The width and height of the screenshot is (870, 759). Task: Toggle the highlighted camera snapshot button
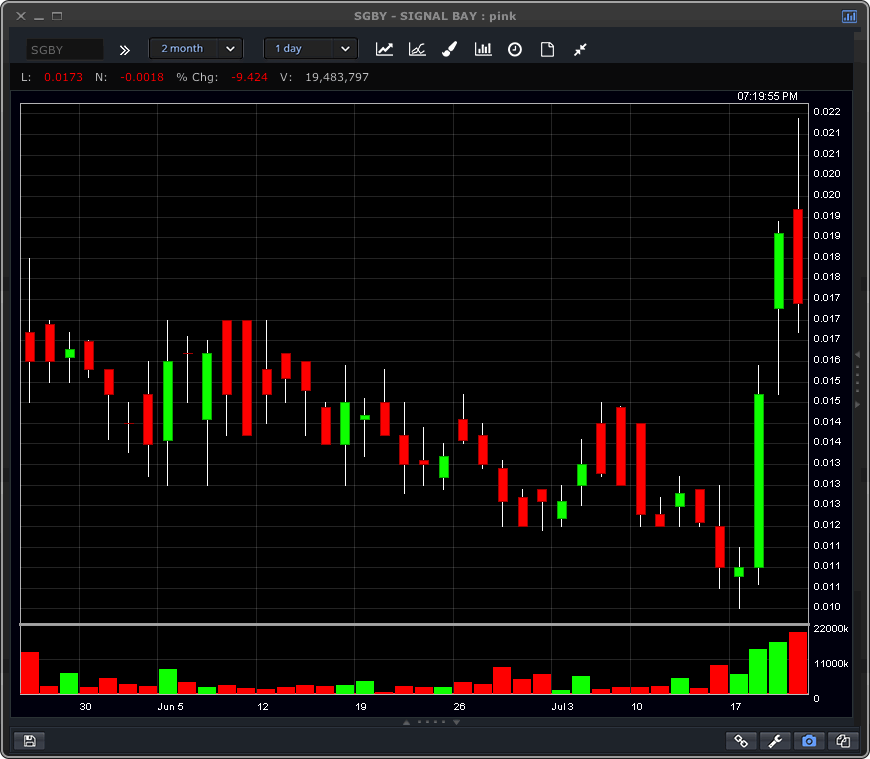tap(809, 741)
